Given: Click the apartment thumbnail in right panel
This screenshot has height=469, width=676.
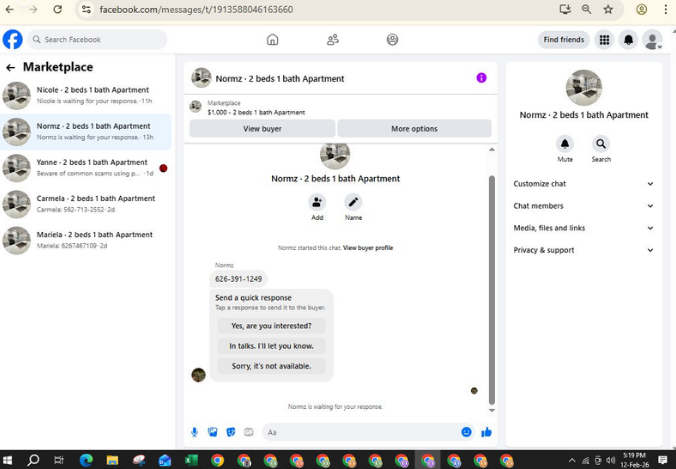Looking at the screenshot, I should coord(584,88).
